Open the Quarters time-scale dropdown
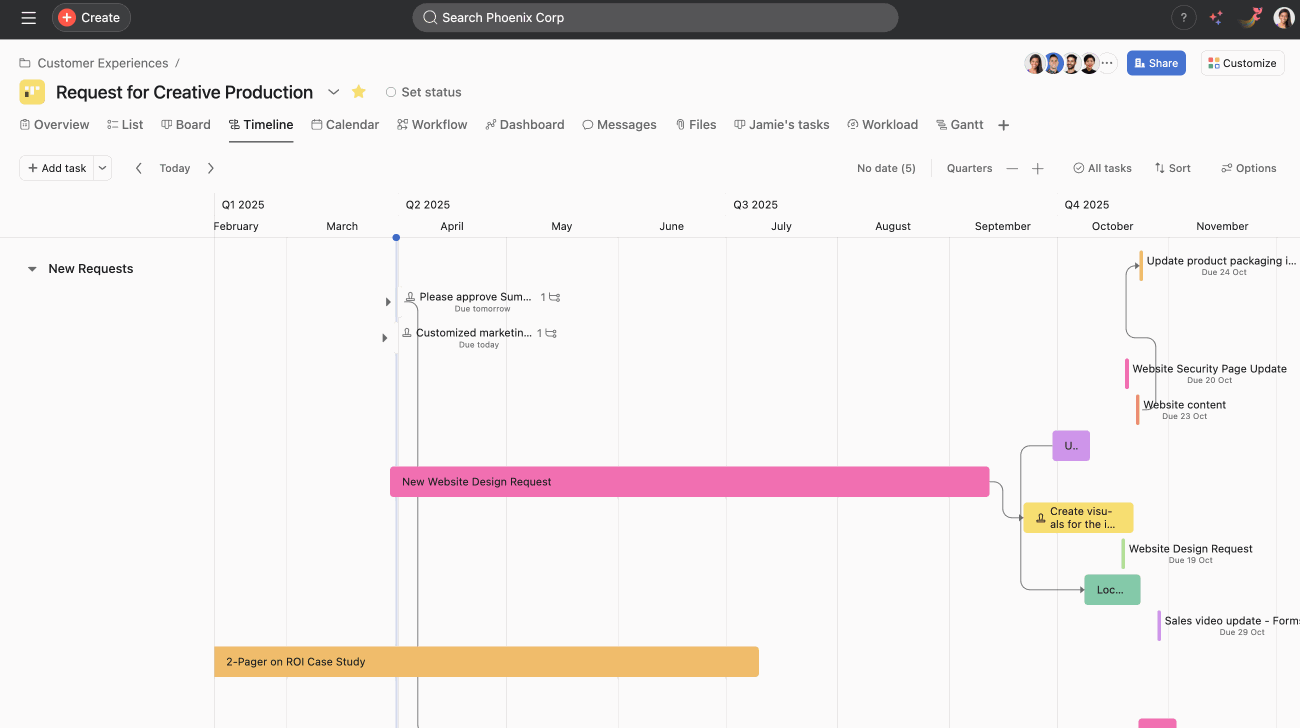The image size is (1300, 728). click(x=969, y=168)
